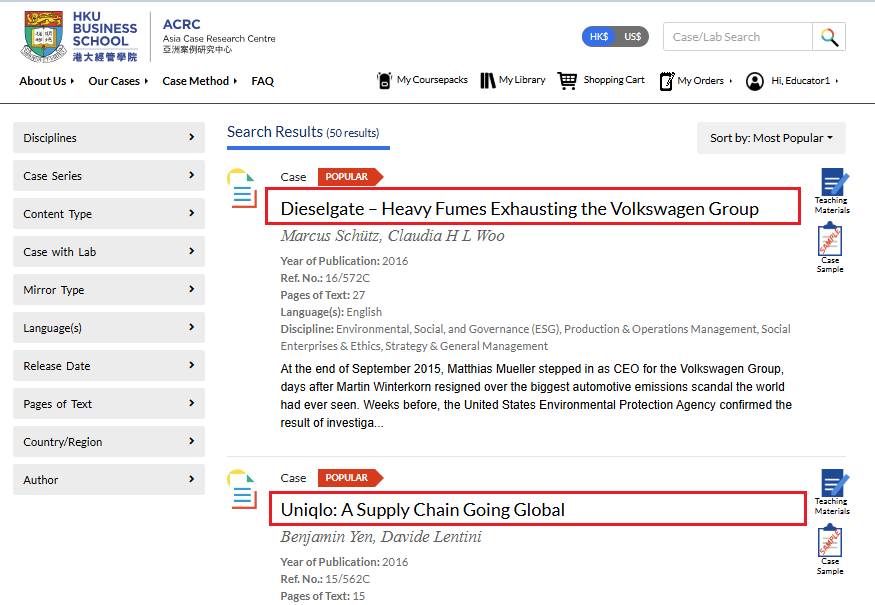Expand the Case with Lab filter

point(109,252)
